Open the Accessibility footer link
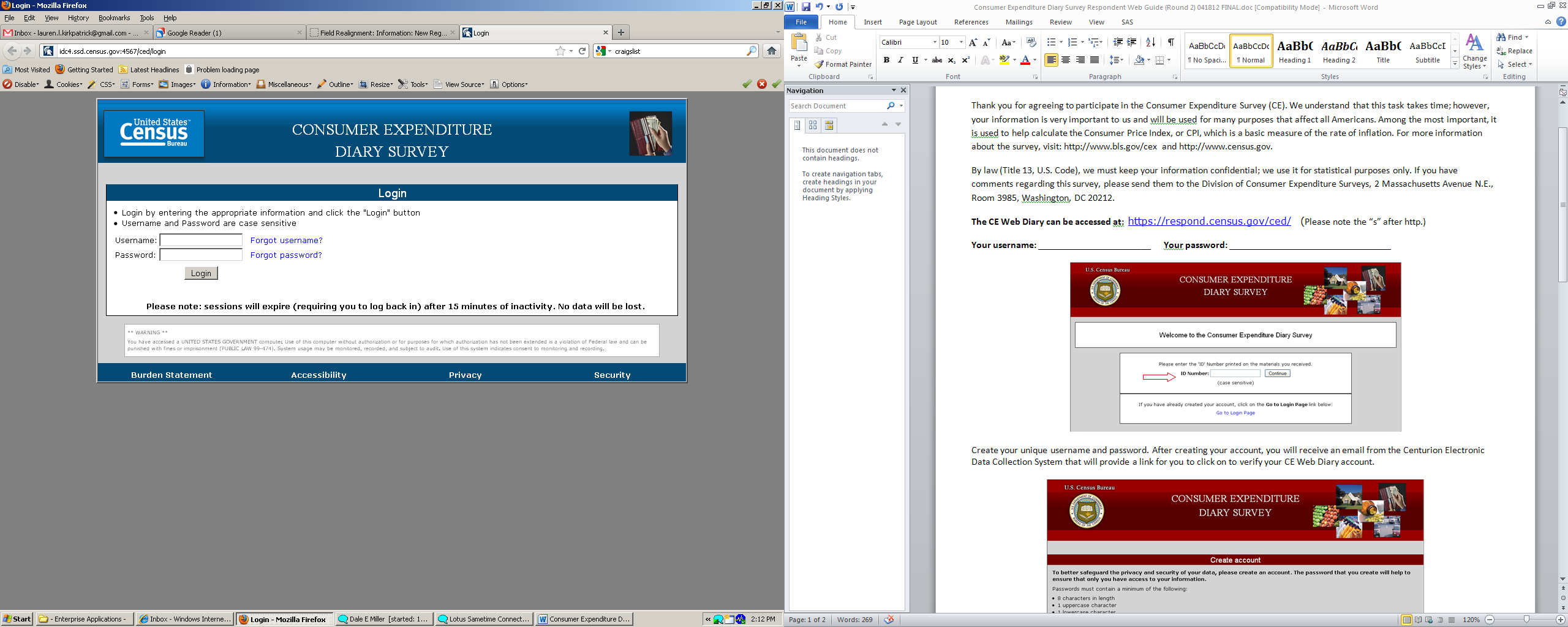Viewport: 1568px width, 627px height. (318, 375)
